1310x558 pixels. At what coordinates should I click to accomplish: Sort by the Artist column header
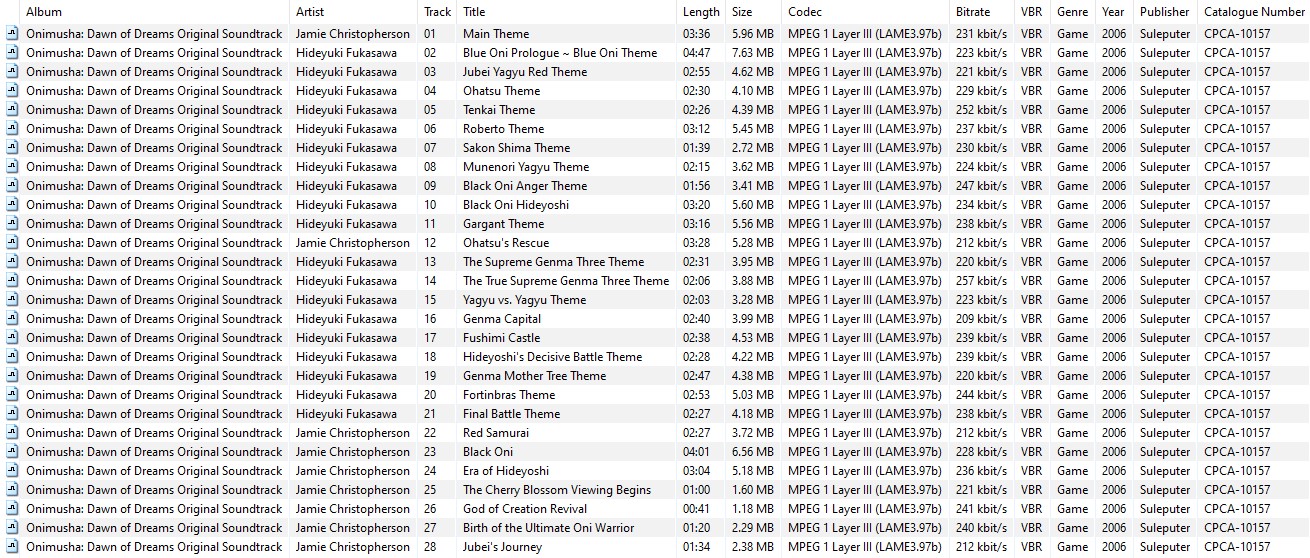tap(310, 12)
